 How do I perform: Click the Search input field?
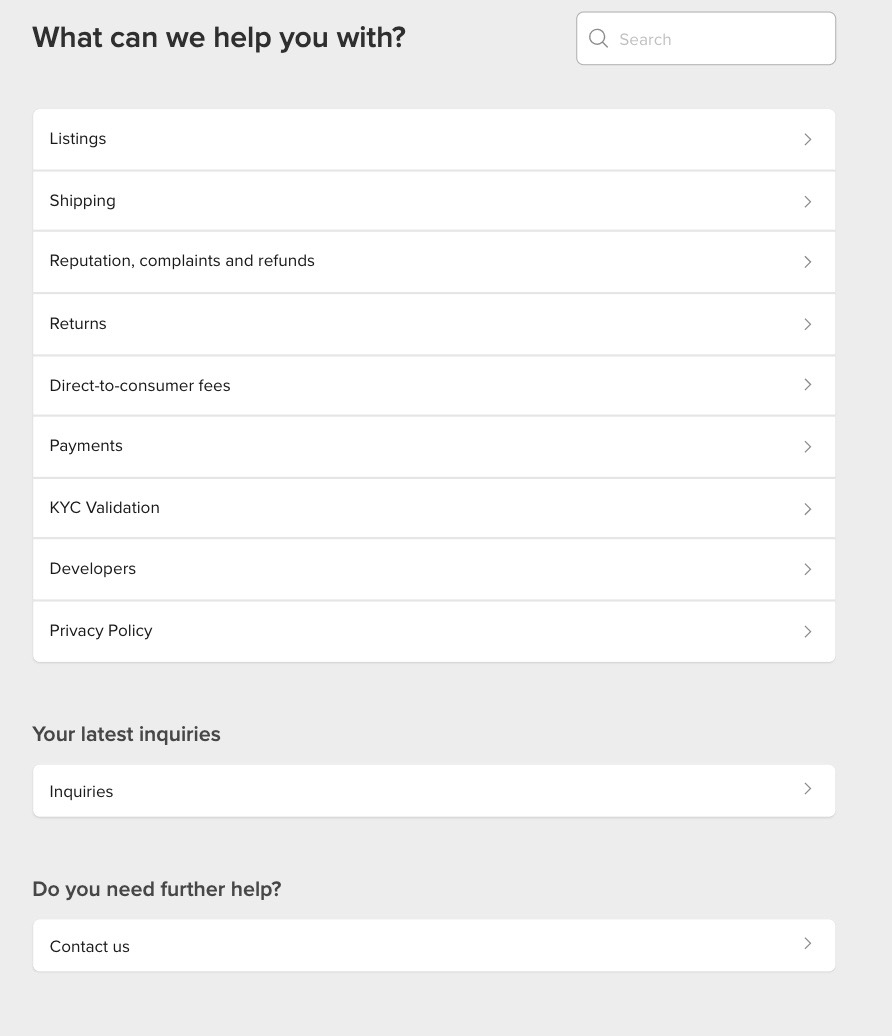tap(706, 38)
